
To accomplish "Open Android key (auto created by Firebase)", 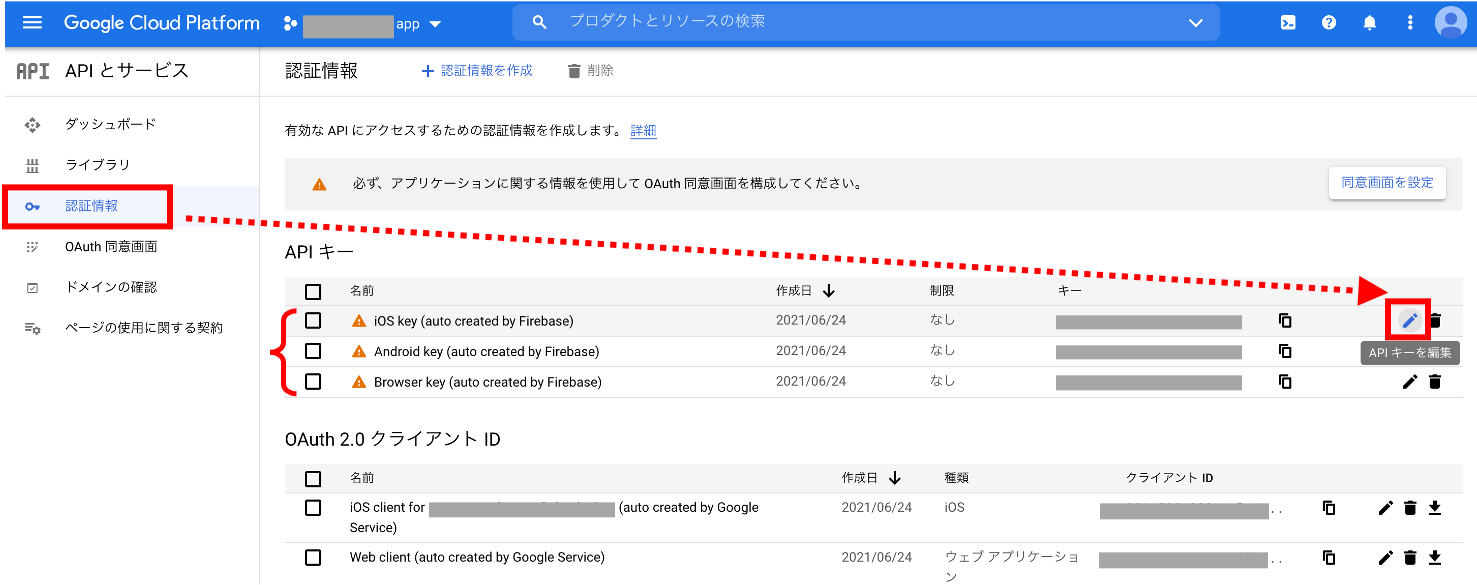I will 487,352.
